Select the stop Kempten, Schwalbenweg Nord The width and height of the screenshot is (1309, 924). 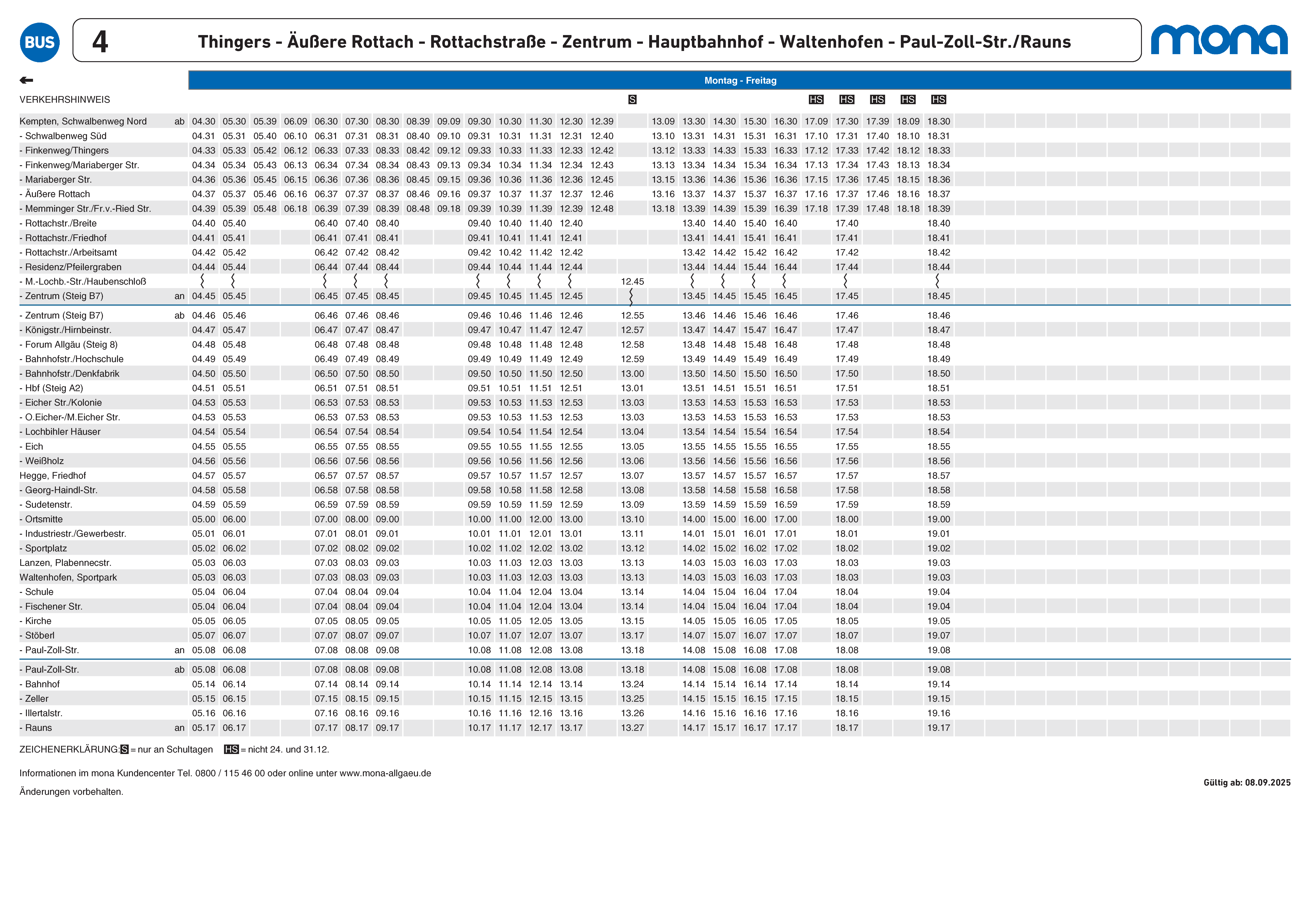point(83,121)
